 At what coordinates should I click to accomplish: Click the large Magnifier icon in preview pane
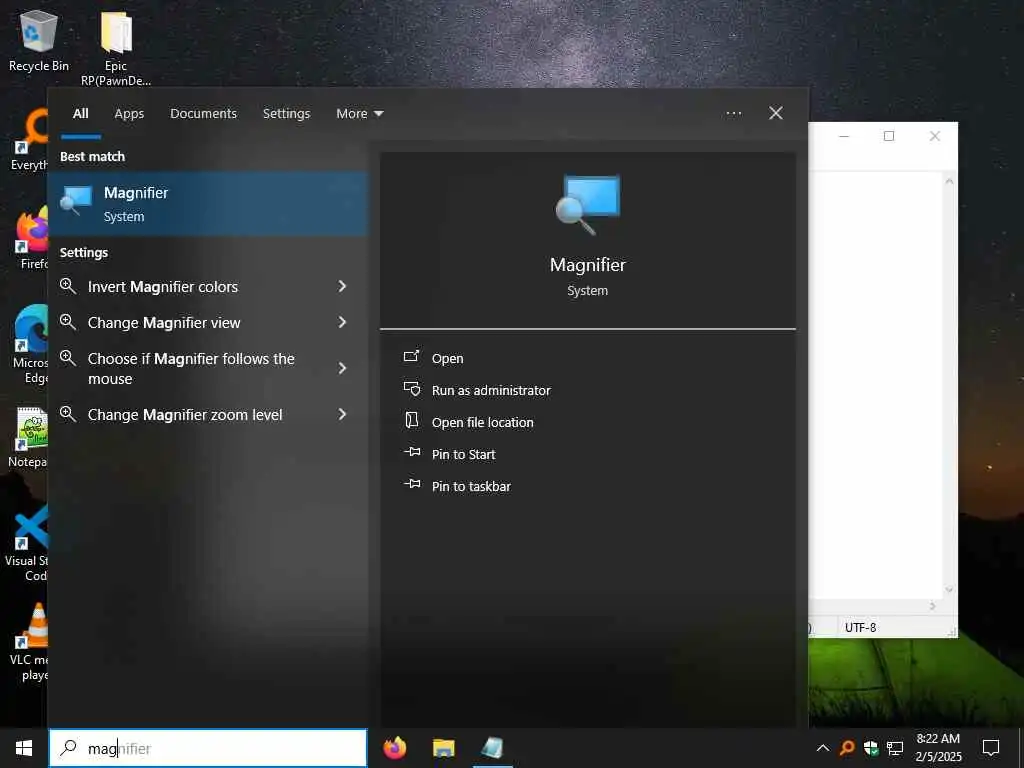[588, 205]
